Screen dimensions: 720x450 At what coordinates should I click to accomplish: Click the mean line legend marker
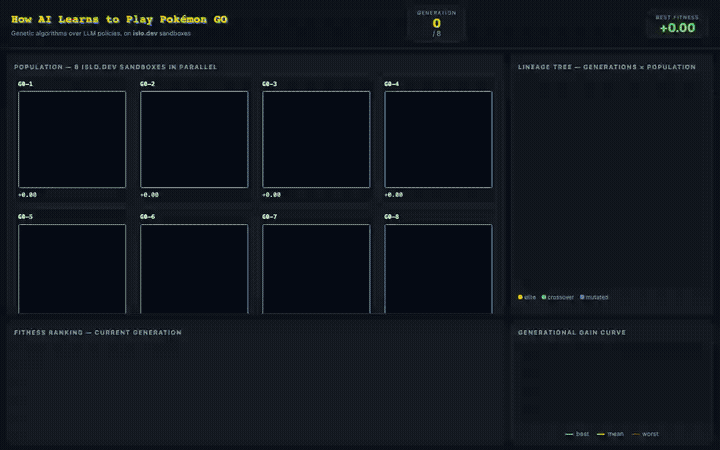(x=601, y=434)
